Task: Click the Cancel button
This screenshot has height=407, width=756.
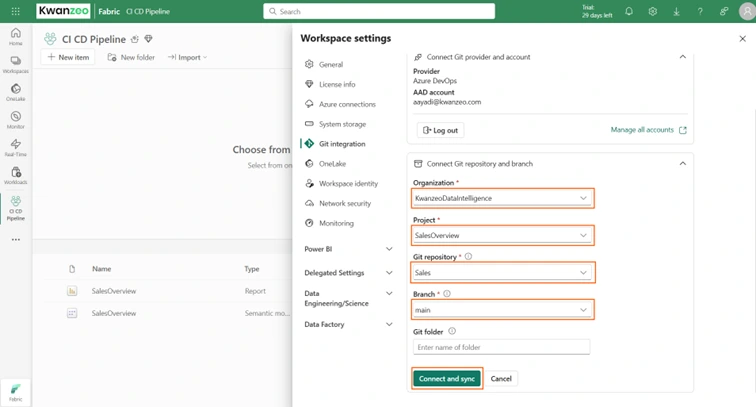Action: (501, 379)
